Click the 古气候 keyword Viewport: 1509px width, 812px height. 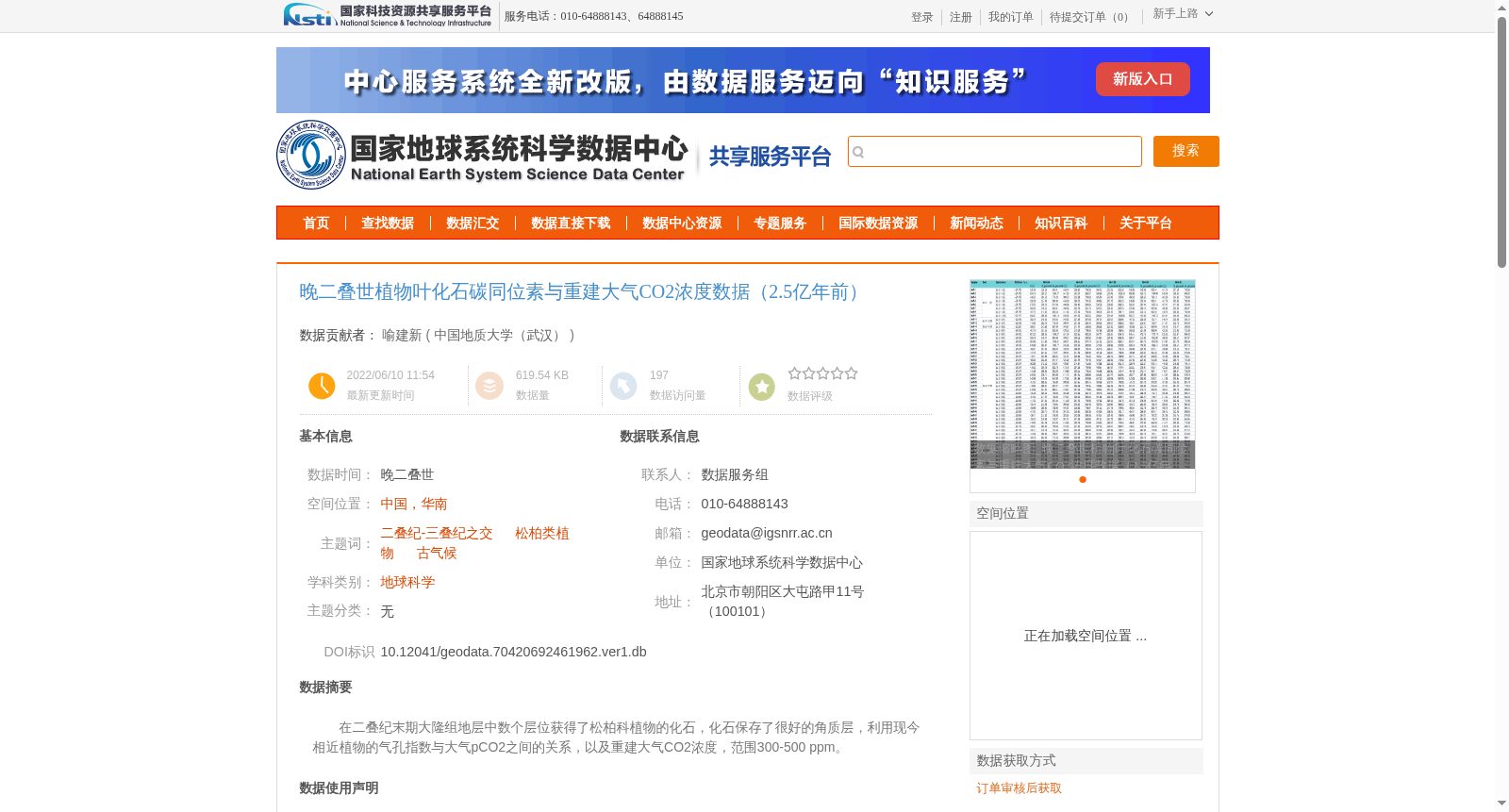click(x=437, y=553)
